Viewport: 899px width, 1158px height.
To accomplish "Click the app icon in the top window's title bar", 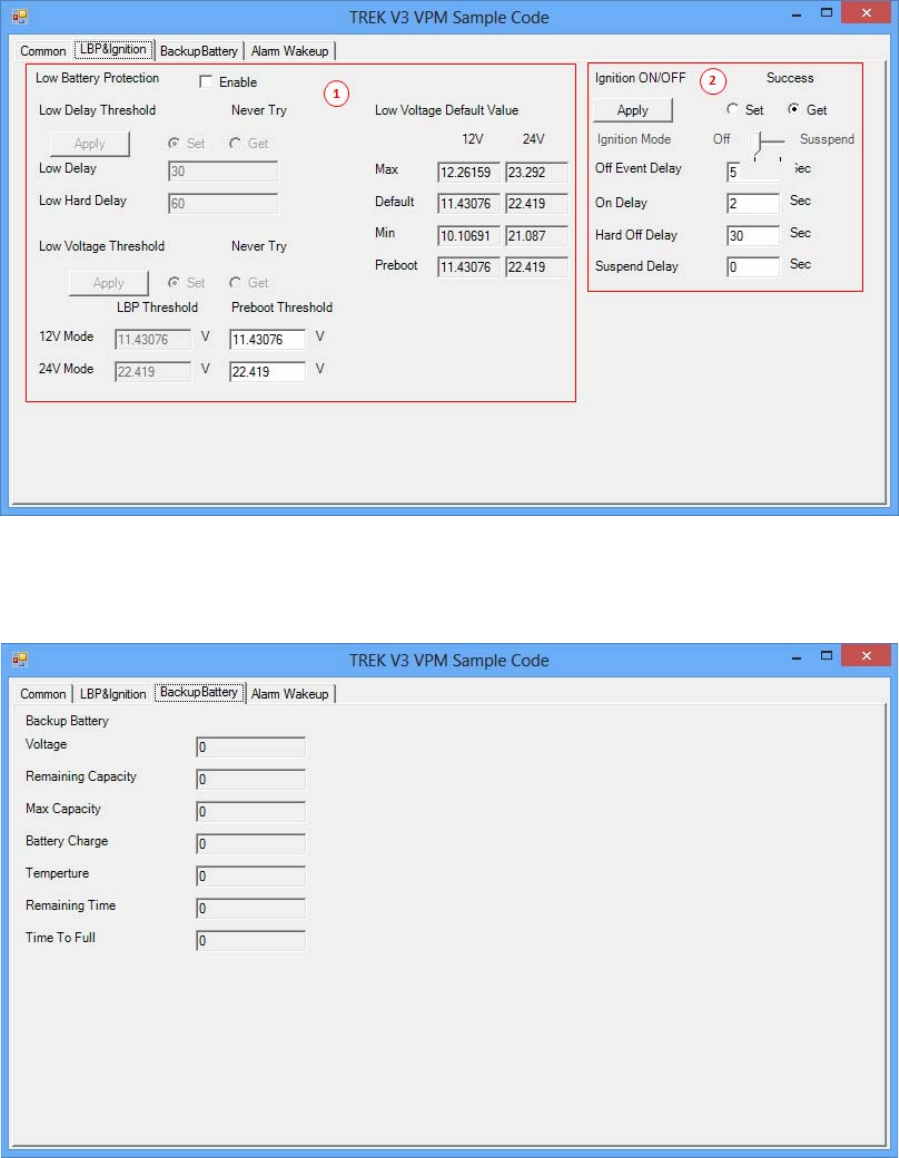I will [x=20, y=16].
